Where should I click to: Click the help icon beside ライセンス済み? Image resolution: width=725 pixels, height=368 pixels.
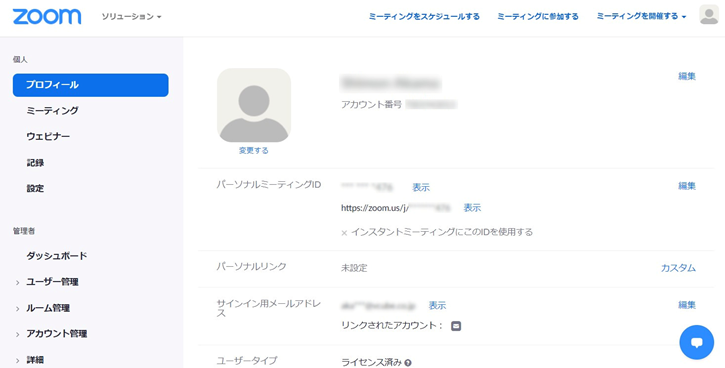tap(408, 363)
